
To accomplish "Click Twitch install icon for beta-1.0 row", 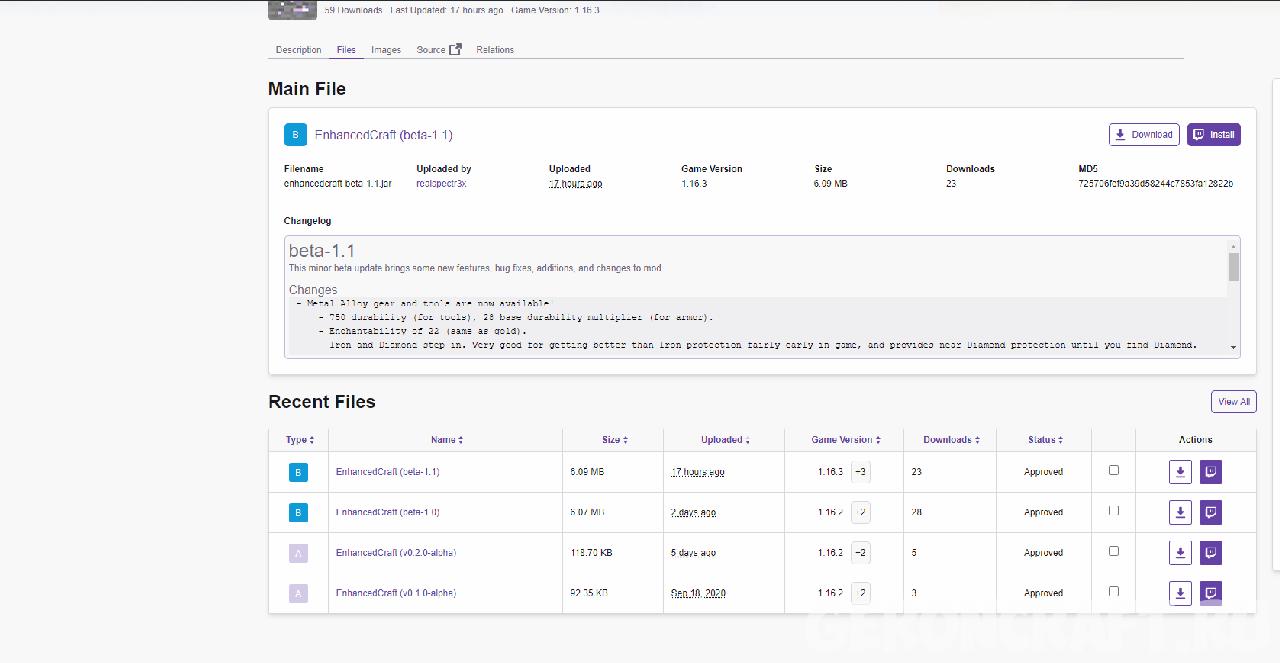I will coord(1210,512).
